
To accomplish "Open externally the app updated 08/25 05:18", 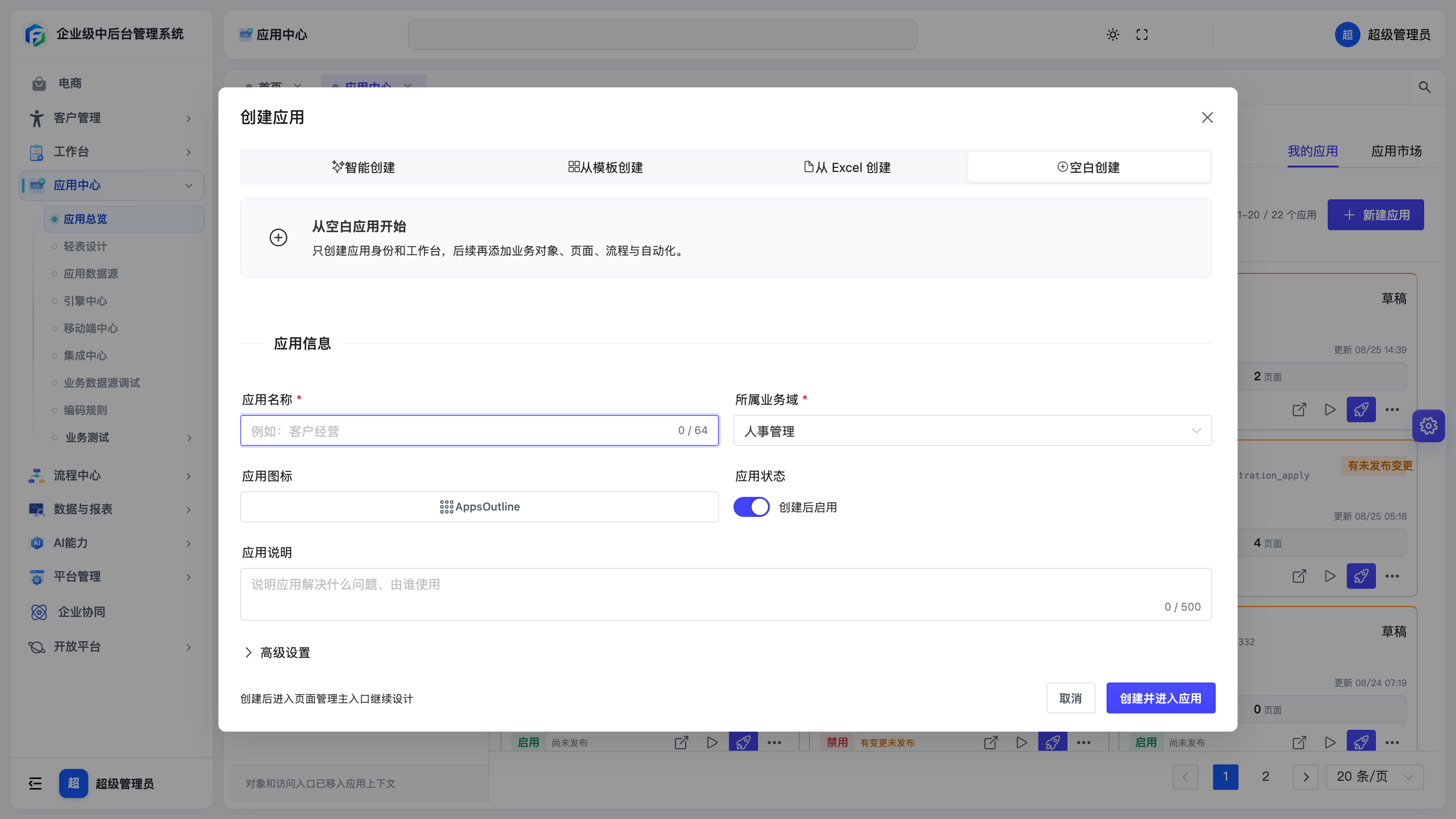I will point(1299,576).
